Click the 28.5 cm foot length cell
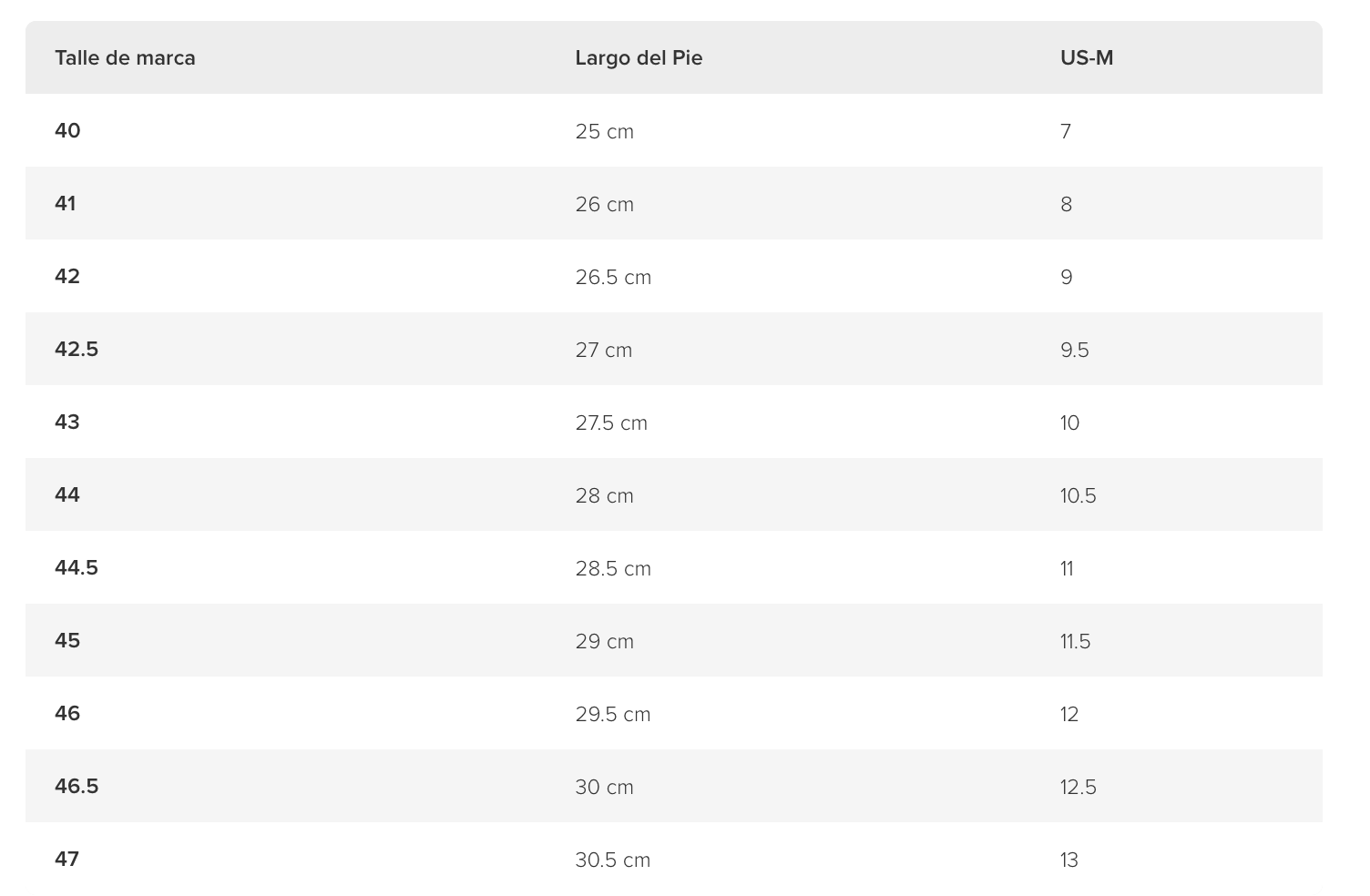This screenshot has height=896, width=1370. click(x=613, y=568)
